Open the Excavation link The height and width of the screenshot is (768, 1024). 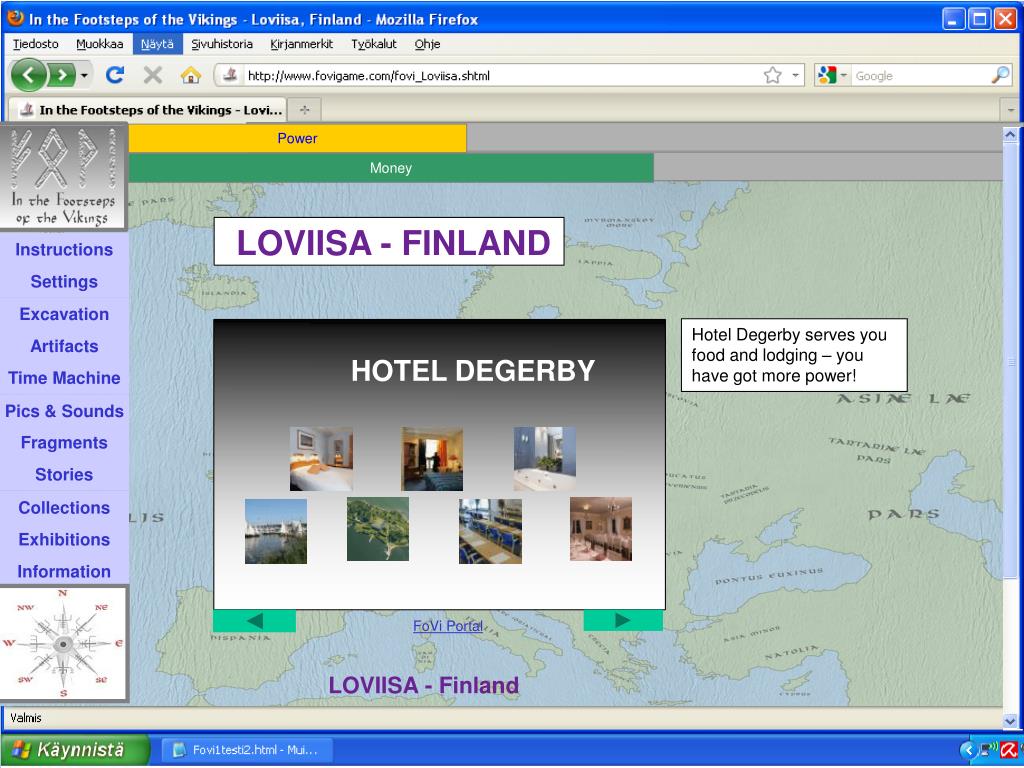click(64, 314)
